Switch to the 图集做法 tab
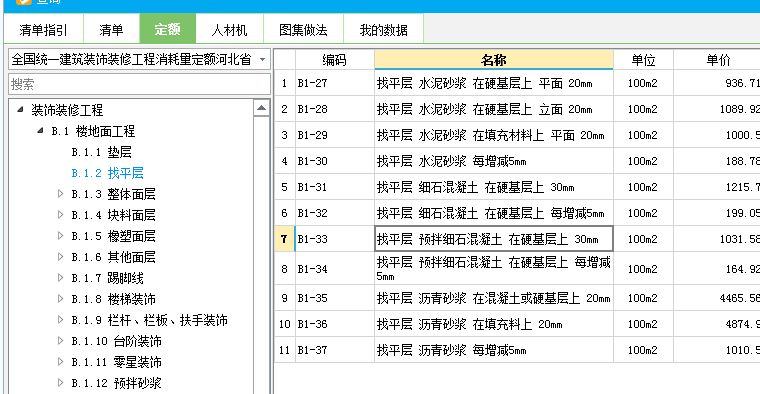 pyautogui.click(x=303, y=29)
